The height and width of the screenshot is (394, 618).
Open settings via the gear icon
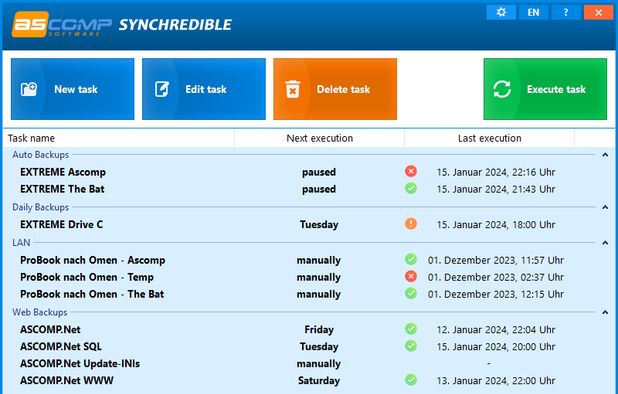coord(501,12)
